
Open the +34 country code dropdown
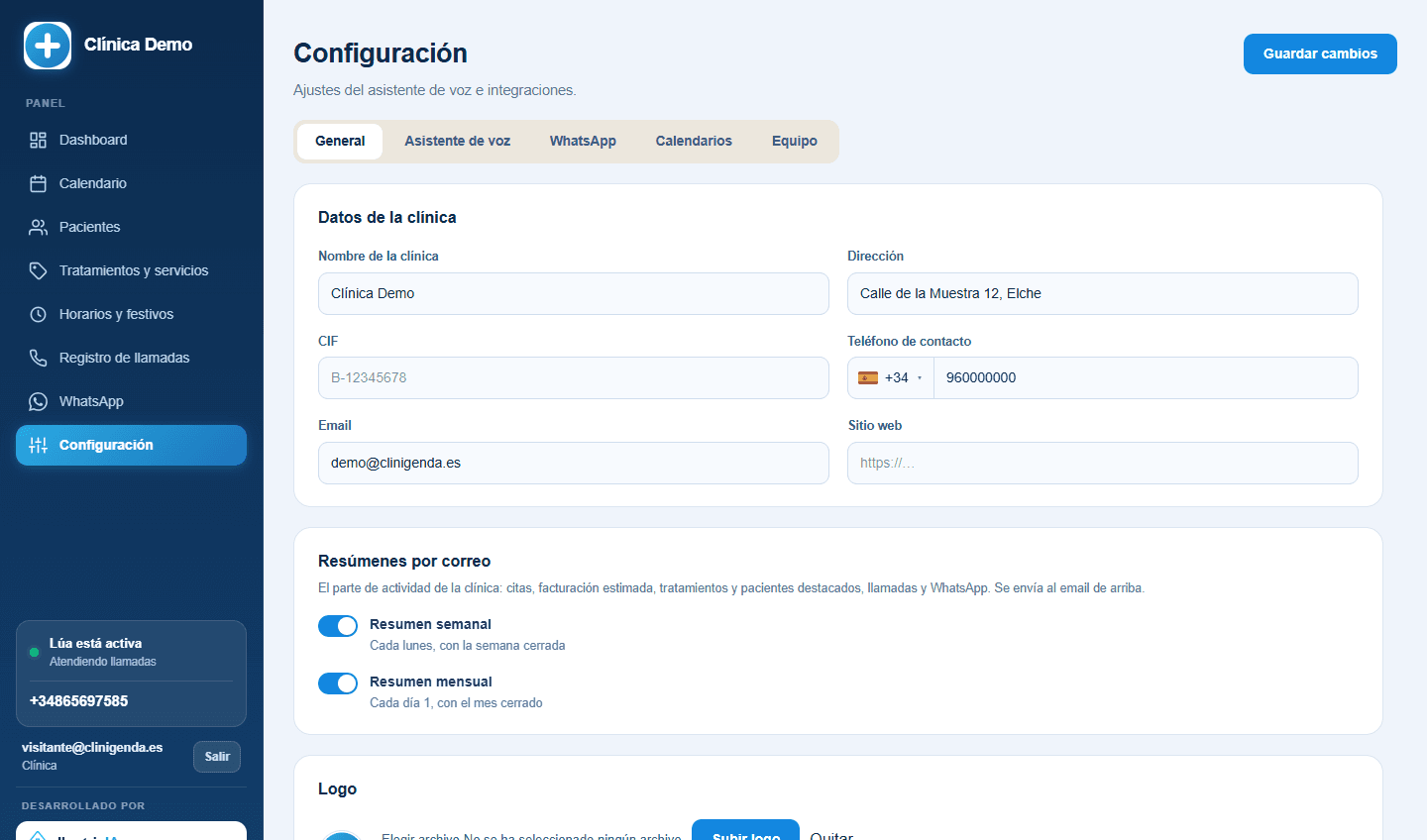coord(891,377)
